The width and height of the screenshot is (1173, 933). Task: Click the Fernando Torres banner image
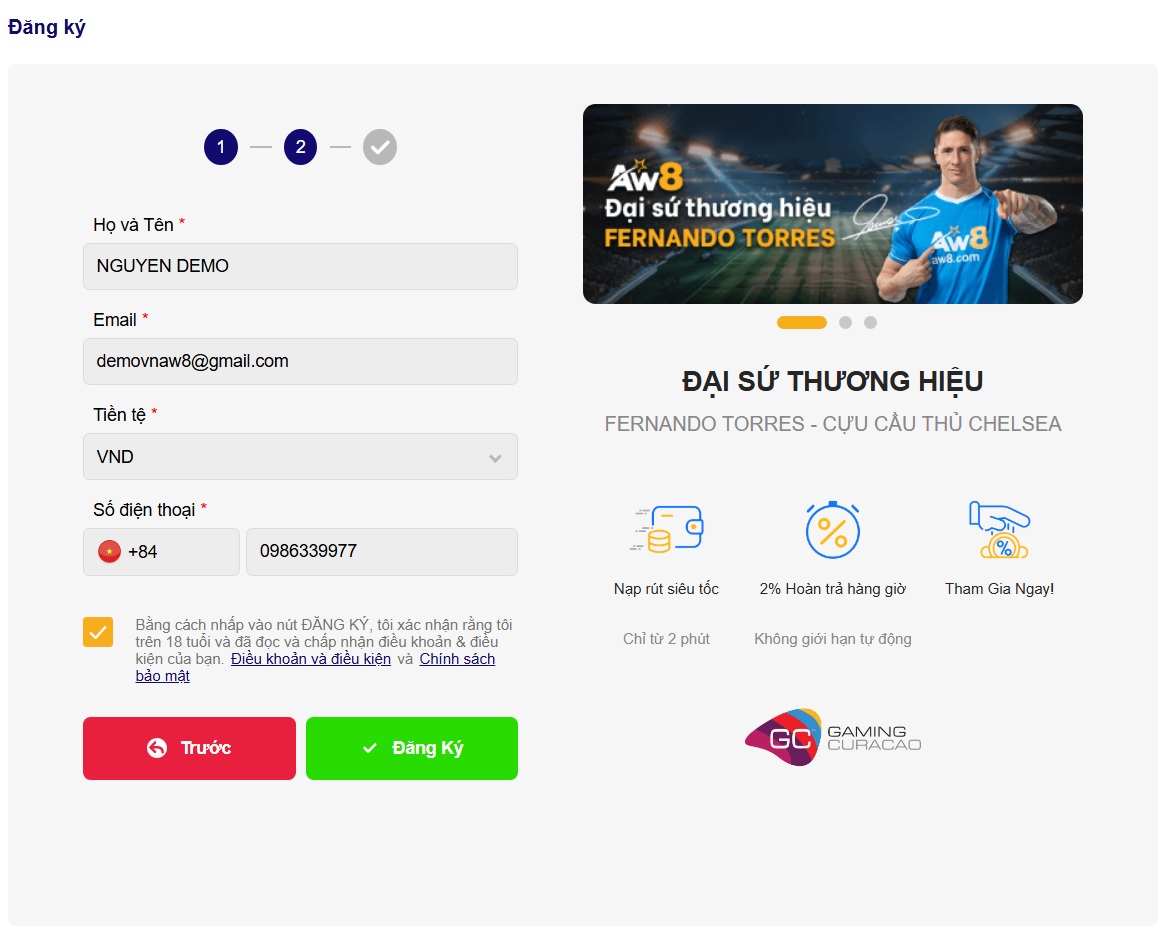(x=833, y=204)
